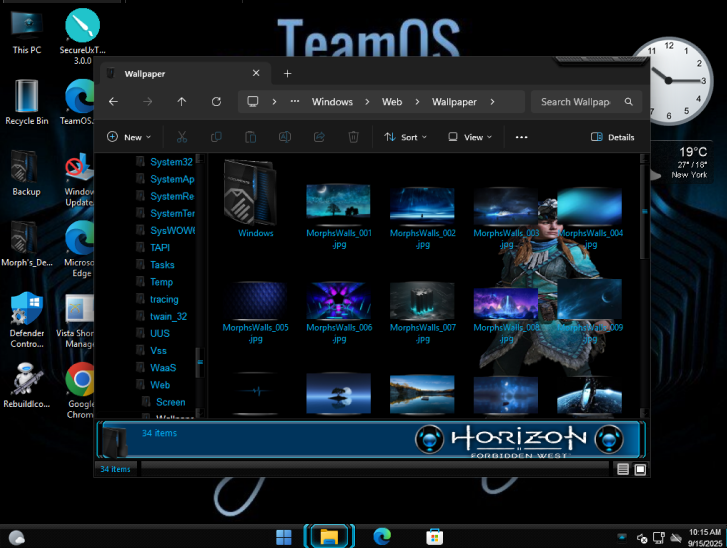
Task: Select Screen subfolder in tree
Action: coord(170,402)
